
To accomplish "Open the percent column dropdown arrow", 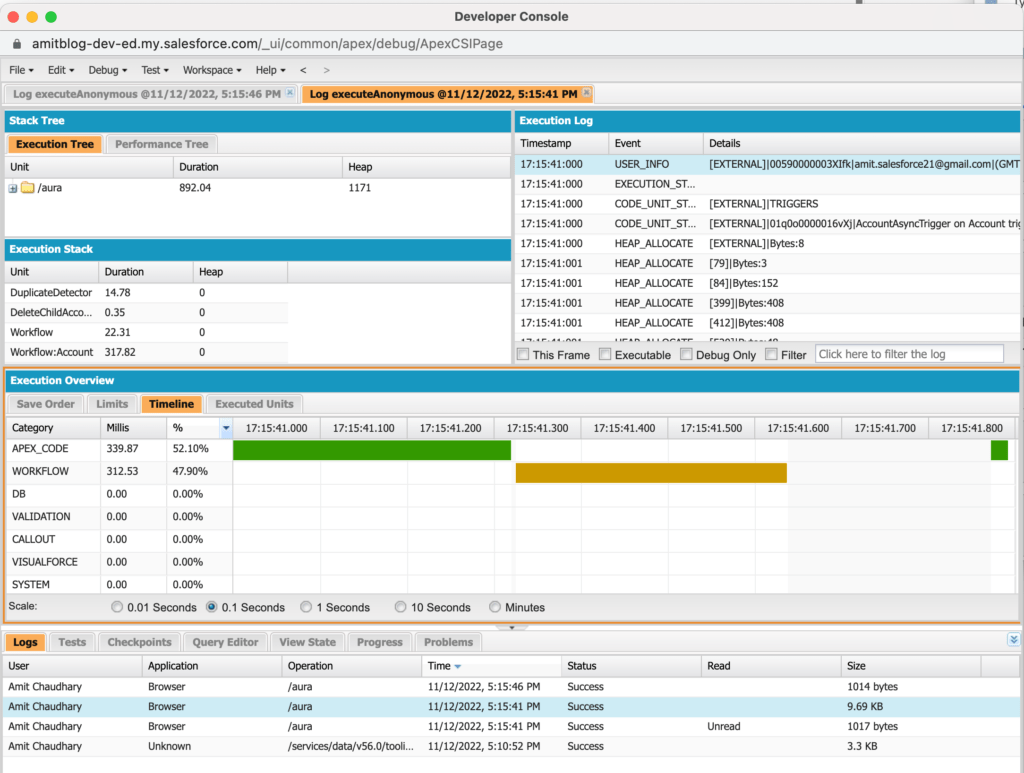I will coord(225,428).
